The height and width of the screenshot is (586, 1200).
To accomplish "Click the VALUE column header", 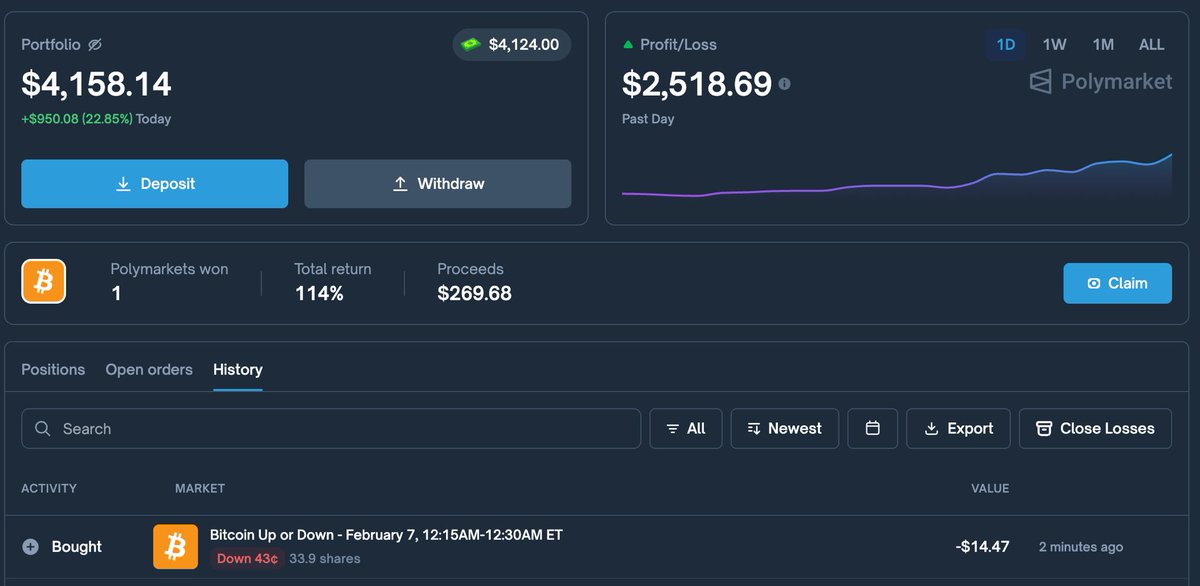I will tap(990, 488).
